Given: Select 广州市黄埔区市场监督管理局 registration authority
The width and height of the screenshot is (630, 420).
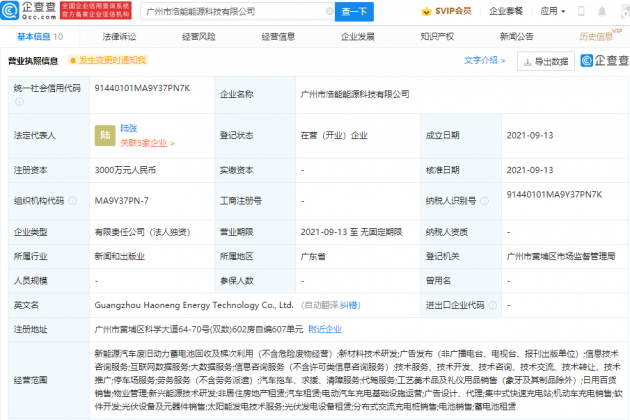Looking at the screenshot, I should coord(560,256).
